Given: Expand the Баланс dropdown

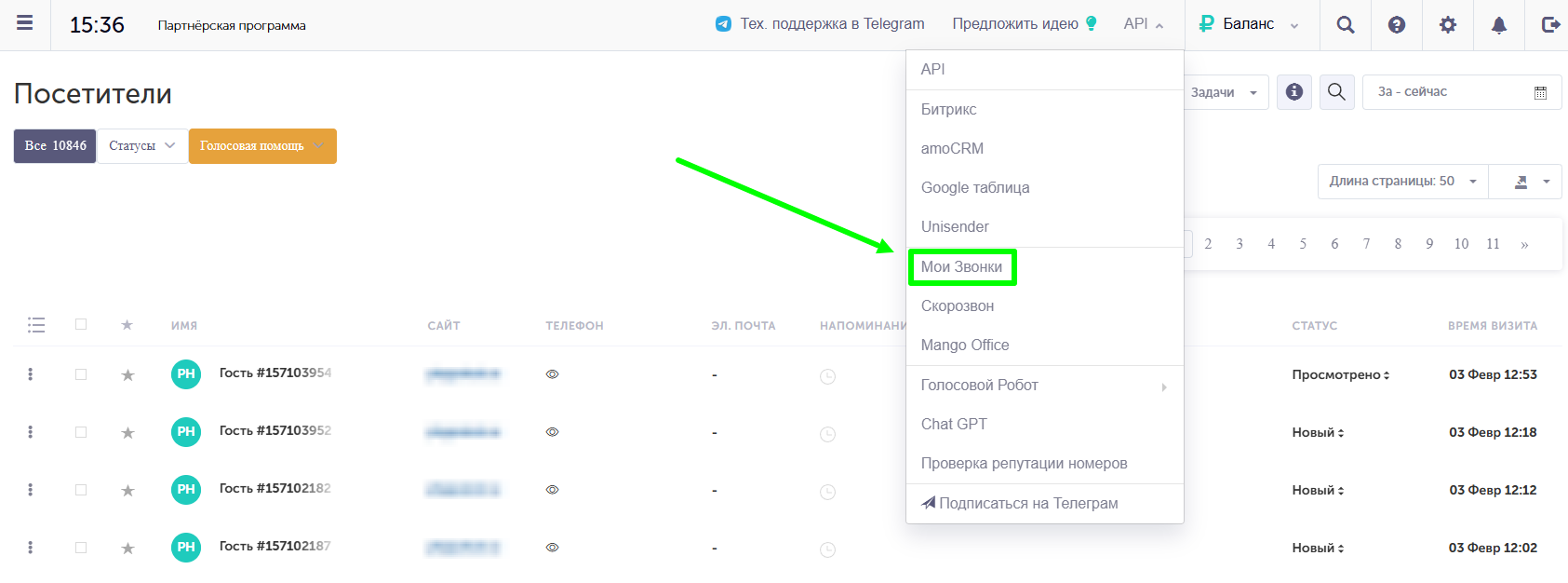Looking at the screenshot, I should point(1249,24).
